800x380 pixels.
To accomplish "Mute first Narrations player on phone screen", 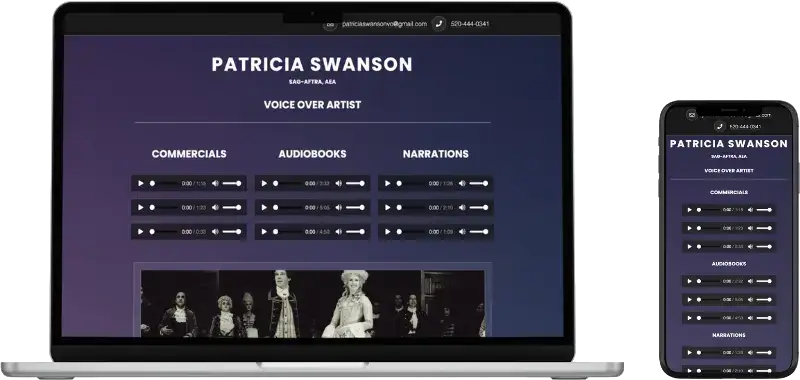I will (x=750, y=352).
